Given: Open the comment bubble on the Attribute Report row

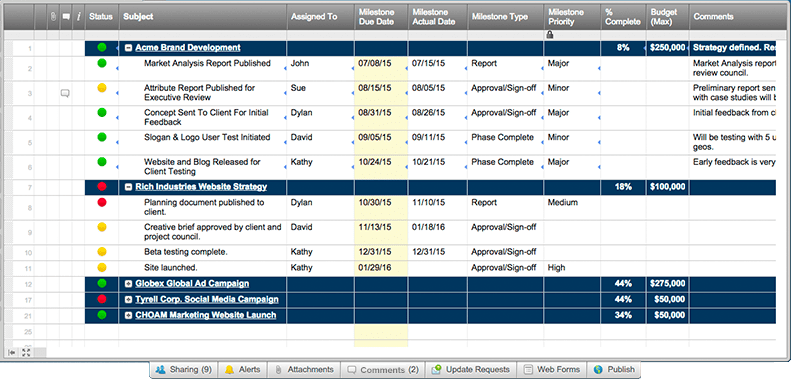Looking at the screenshot, I should [65, 93].
